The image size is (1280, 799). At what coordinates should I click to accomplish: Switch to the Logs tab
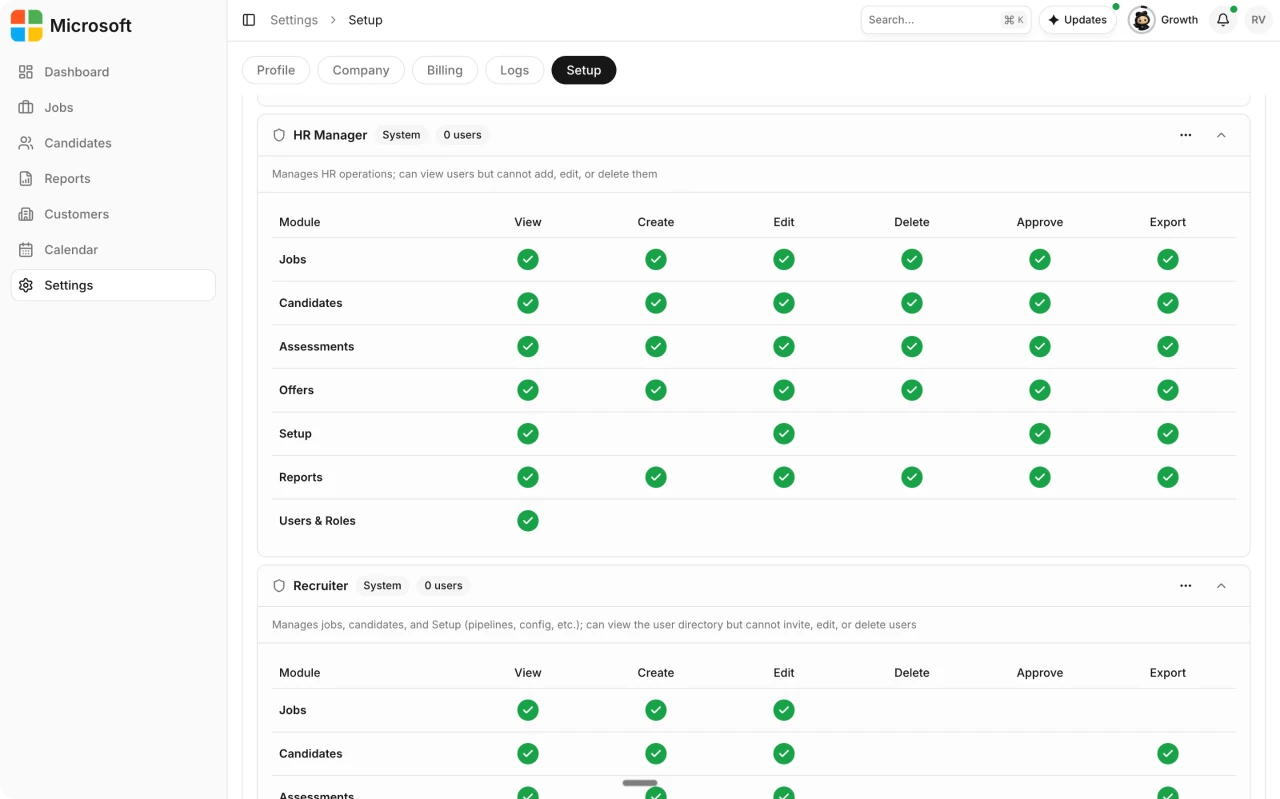tap(515, 70)
